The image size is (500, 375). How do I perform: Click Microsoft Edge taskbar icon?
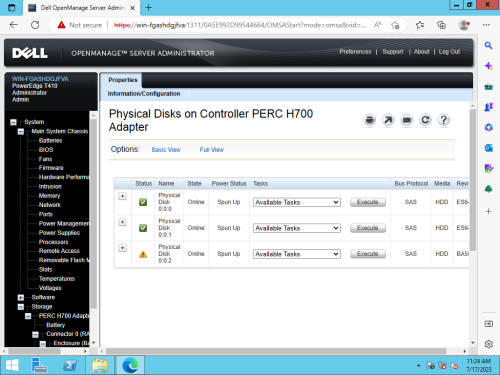pos(130,366)
